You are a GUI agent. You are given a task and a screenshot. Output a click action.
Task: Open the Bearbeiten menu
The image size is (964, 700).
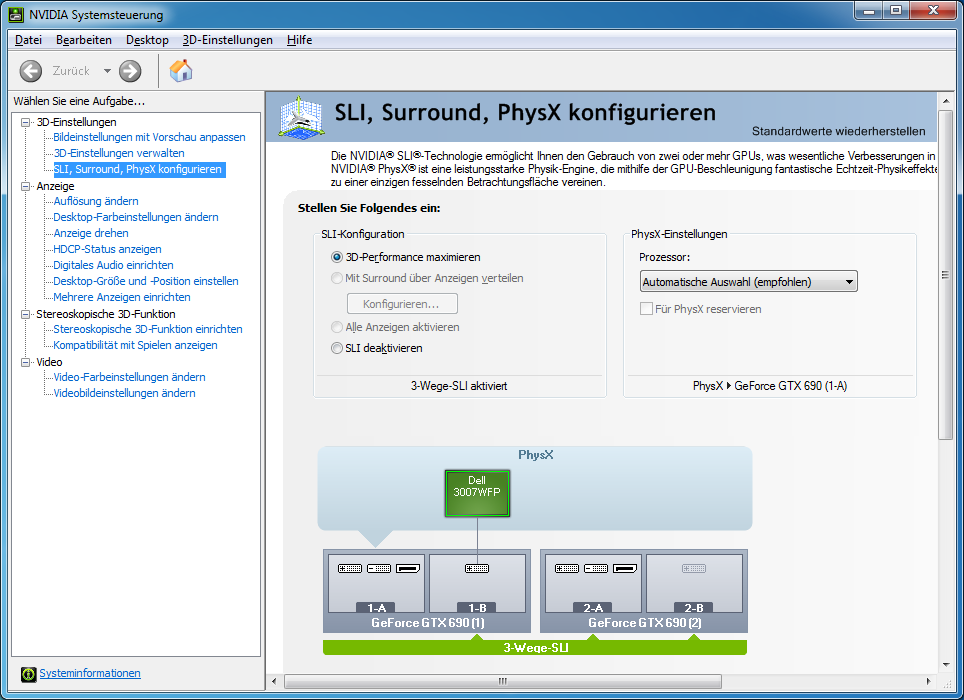(84, 40)
